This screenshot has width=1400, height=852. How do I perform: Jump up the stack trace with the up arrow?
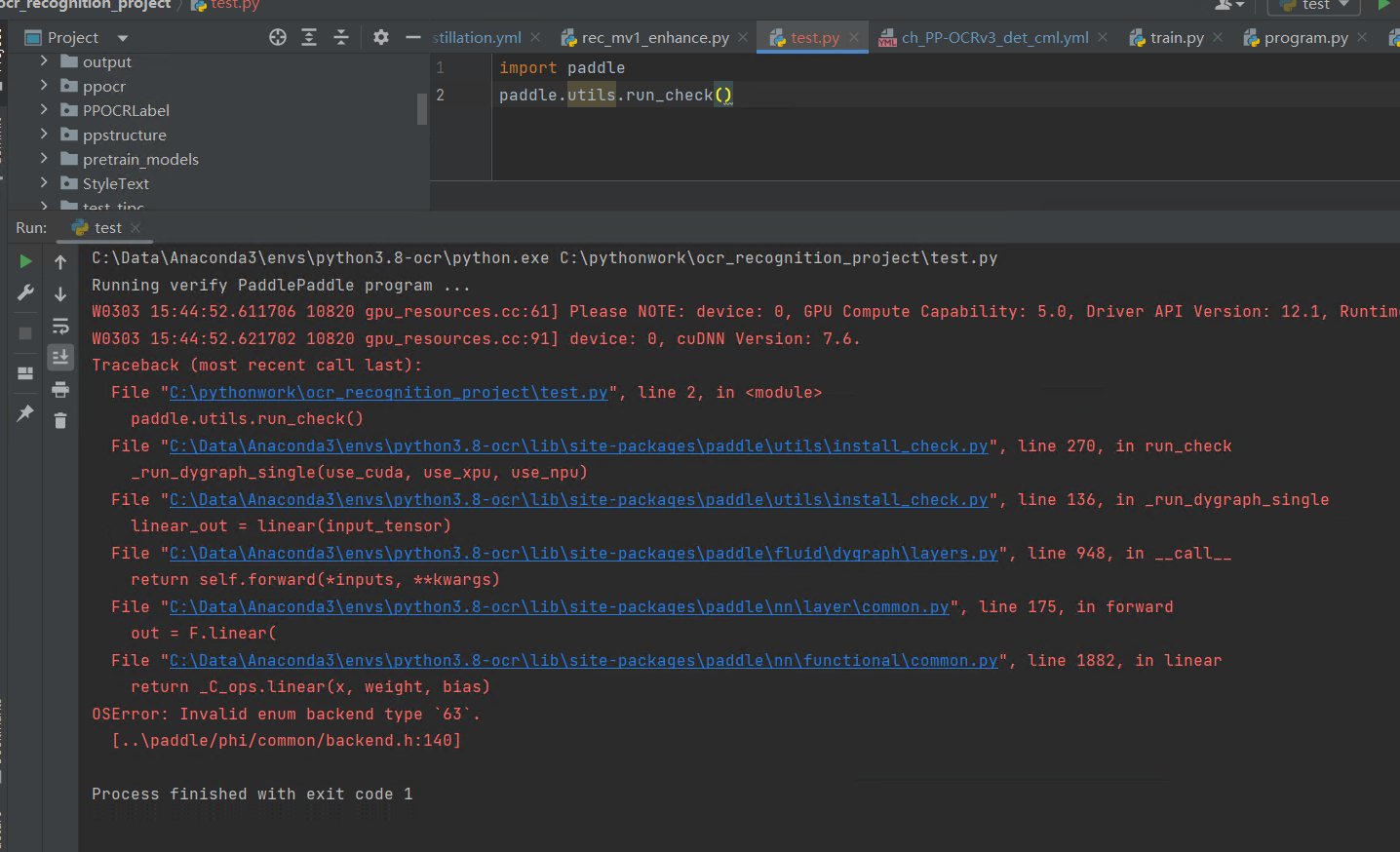(x=60, y=261)
